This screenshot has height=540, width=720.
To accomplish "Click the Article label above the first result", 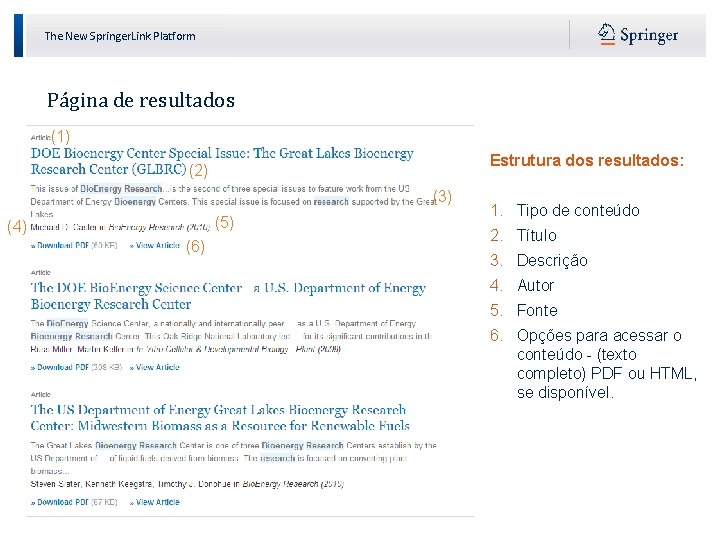I will pos(40,137).
